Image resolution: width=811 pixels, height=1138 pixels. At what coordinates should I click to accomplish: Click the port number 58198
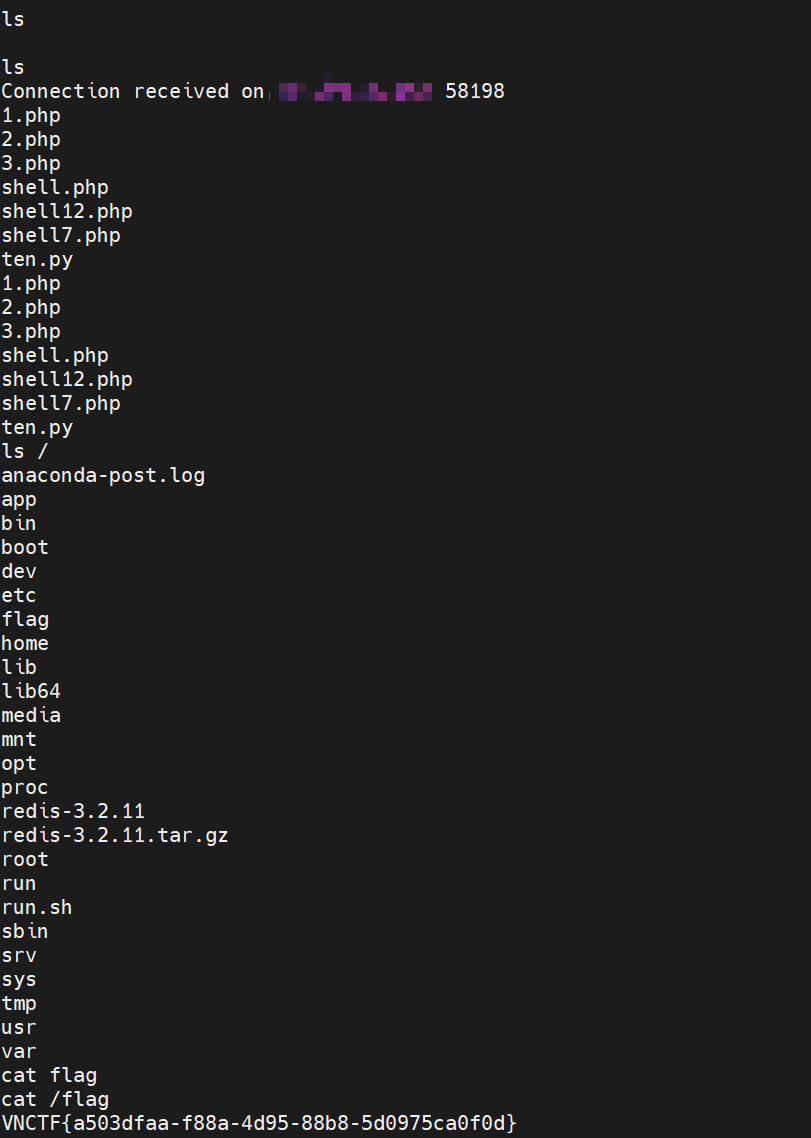coord(475,91)
